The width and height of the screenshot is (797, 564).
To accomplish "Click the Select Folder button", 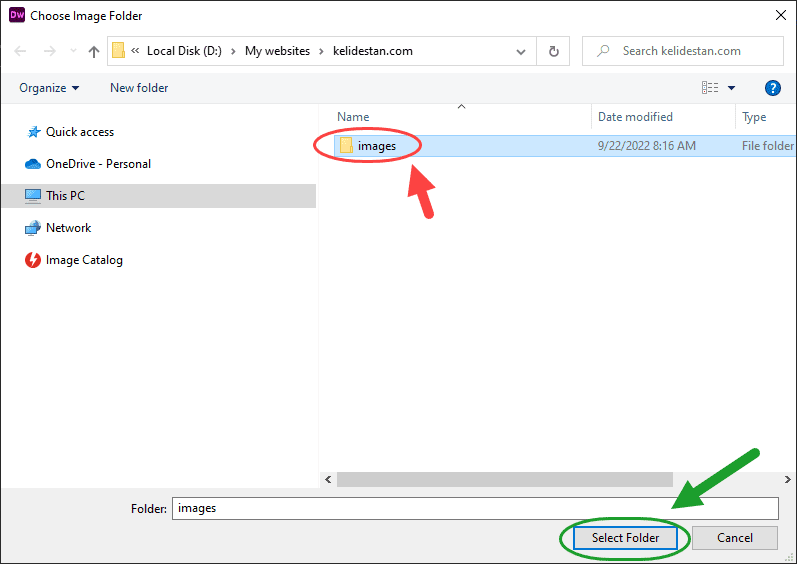I will tap(625, 538).
